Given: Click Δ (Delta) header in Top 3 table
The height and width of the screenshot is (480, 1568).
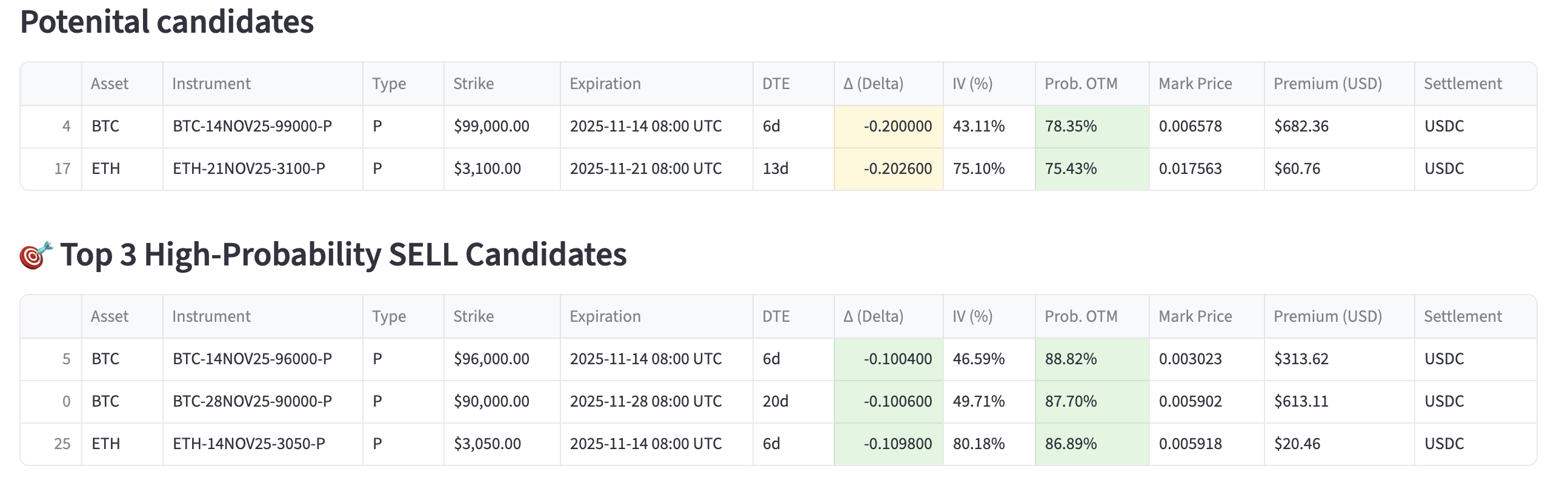Looking at the screenshot, I should pyautogui.click(x=873, y=316).
